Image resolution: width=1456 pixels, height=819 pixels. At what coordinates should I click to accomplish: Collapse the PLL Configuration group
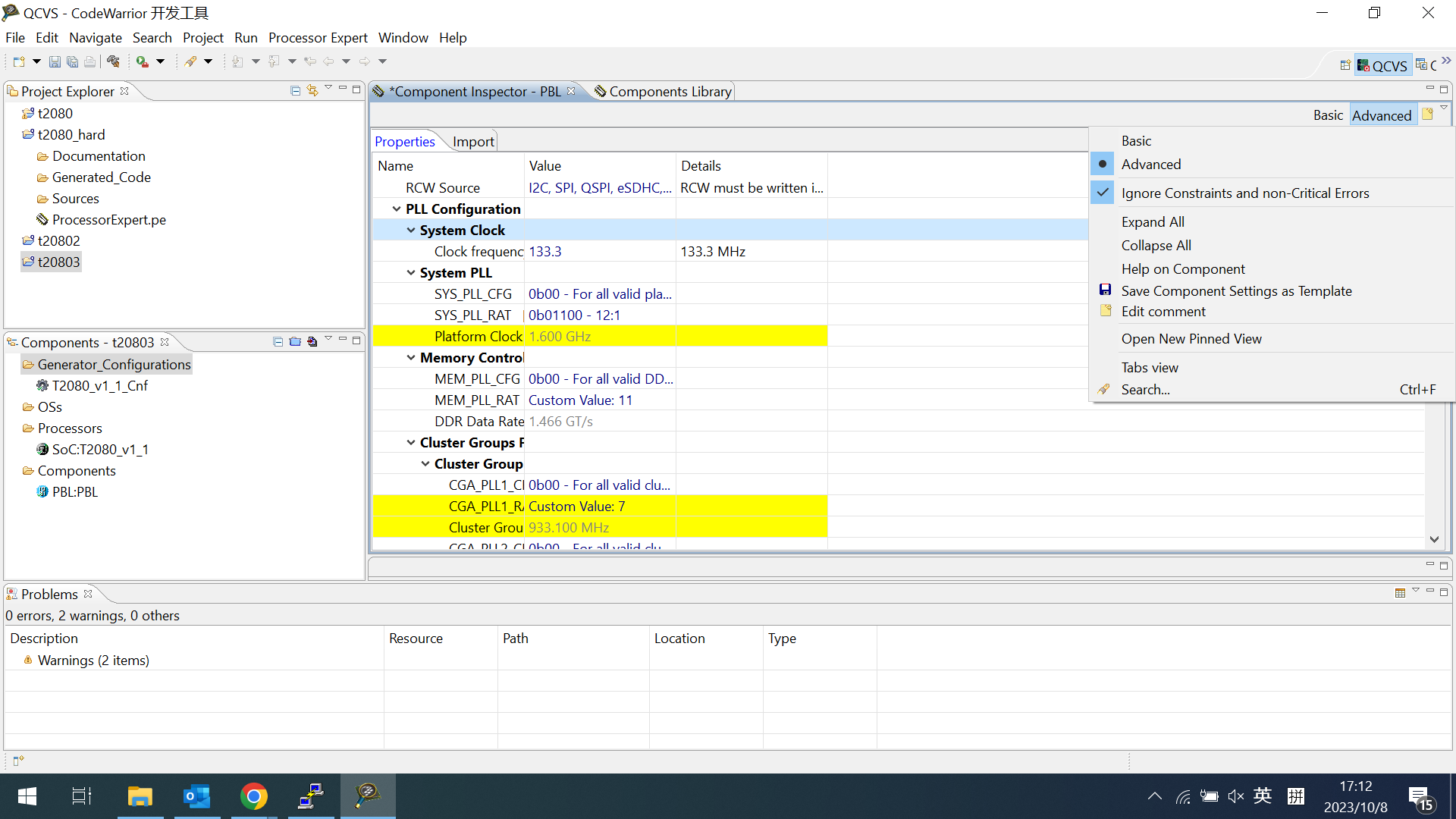pos(396,209)
